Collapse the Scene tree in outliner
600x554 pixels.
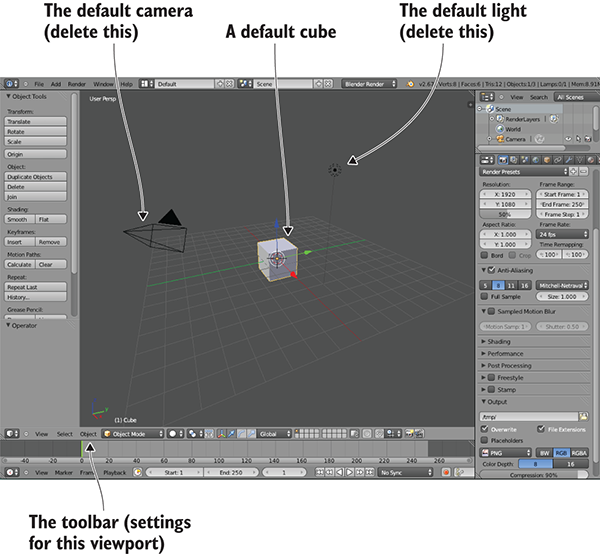(x=479, y=109)
